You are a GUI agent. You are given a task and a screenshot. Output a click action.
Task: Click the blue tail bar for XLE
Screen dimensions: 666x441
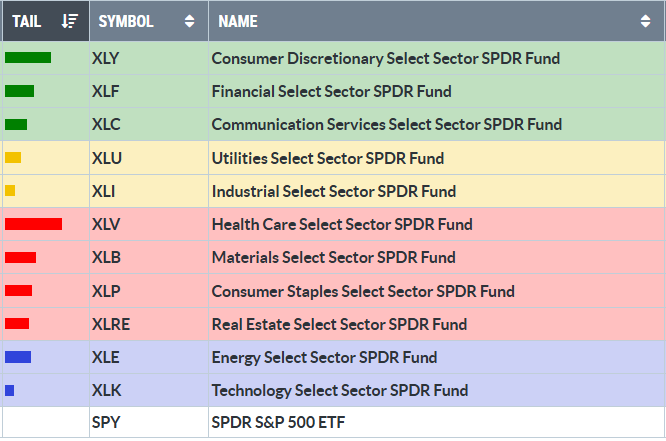pos(18,357)
